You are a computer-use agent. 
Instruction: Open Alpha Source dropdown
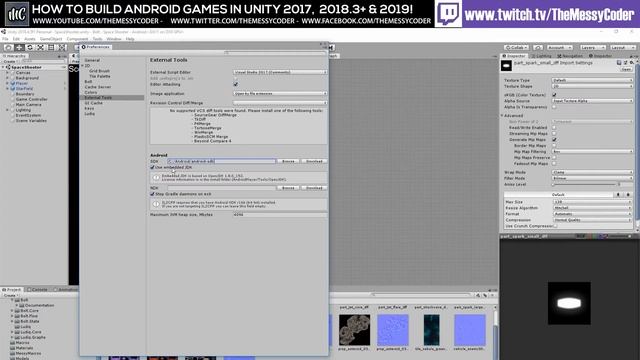click(592, 101)
